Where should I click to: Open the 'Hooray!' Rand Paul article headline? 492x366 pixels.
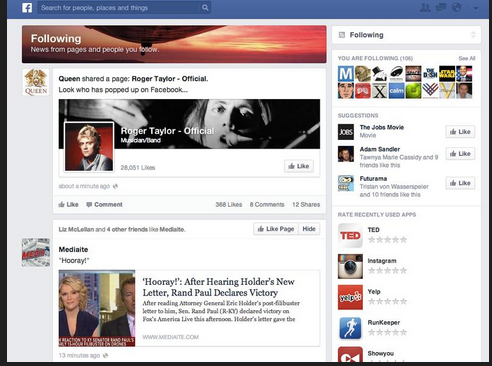[x=218, y=287]
